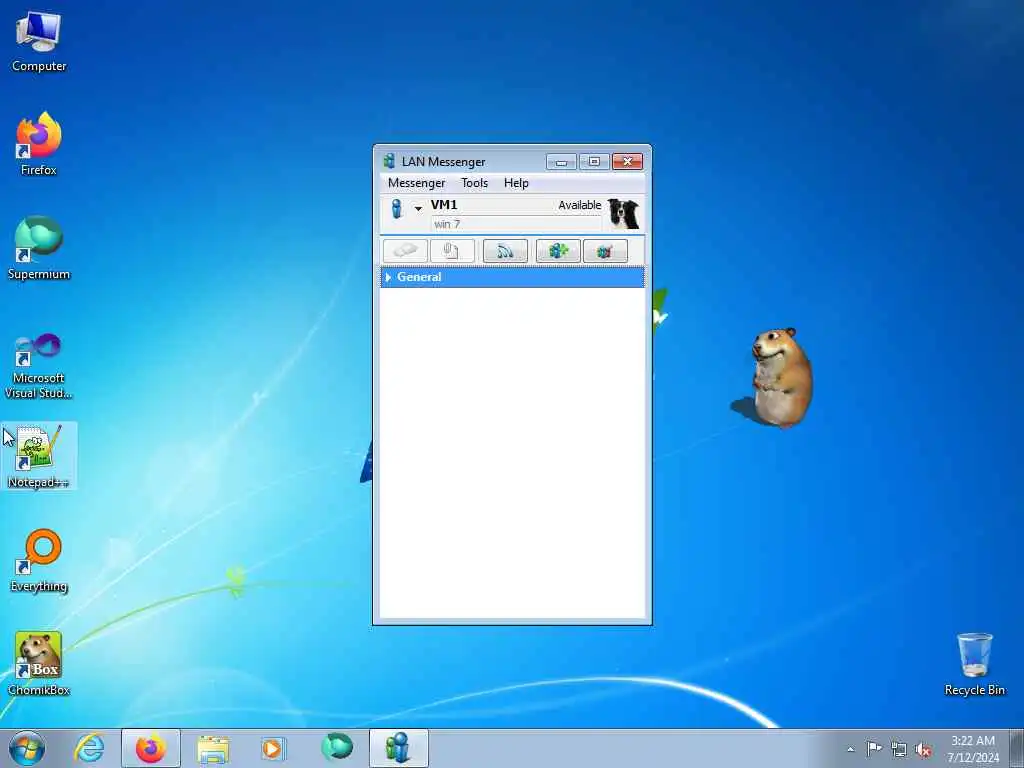Click the Show Desktop strip

pos(1017,748)
